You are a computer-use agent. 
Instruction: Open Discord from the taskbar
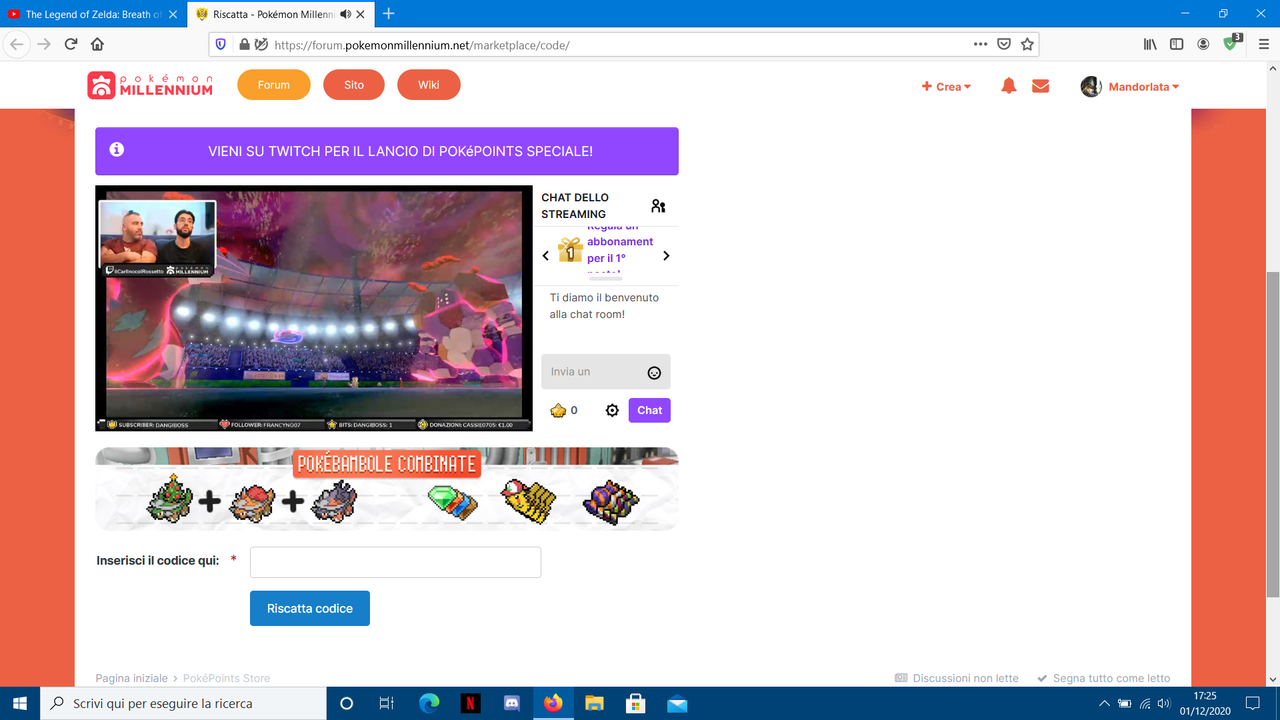(x=511, y=704)
